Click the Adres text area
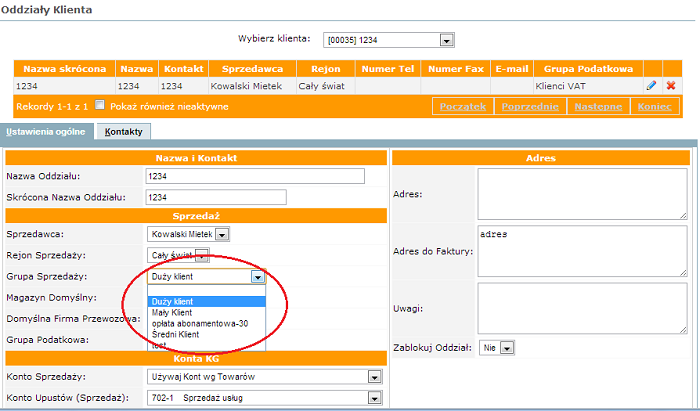This screenshot has height=411, width=700. coord(582,194)
